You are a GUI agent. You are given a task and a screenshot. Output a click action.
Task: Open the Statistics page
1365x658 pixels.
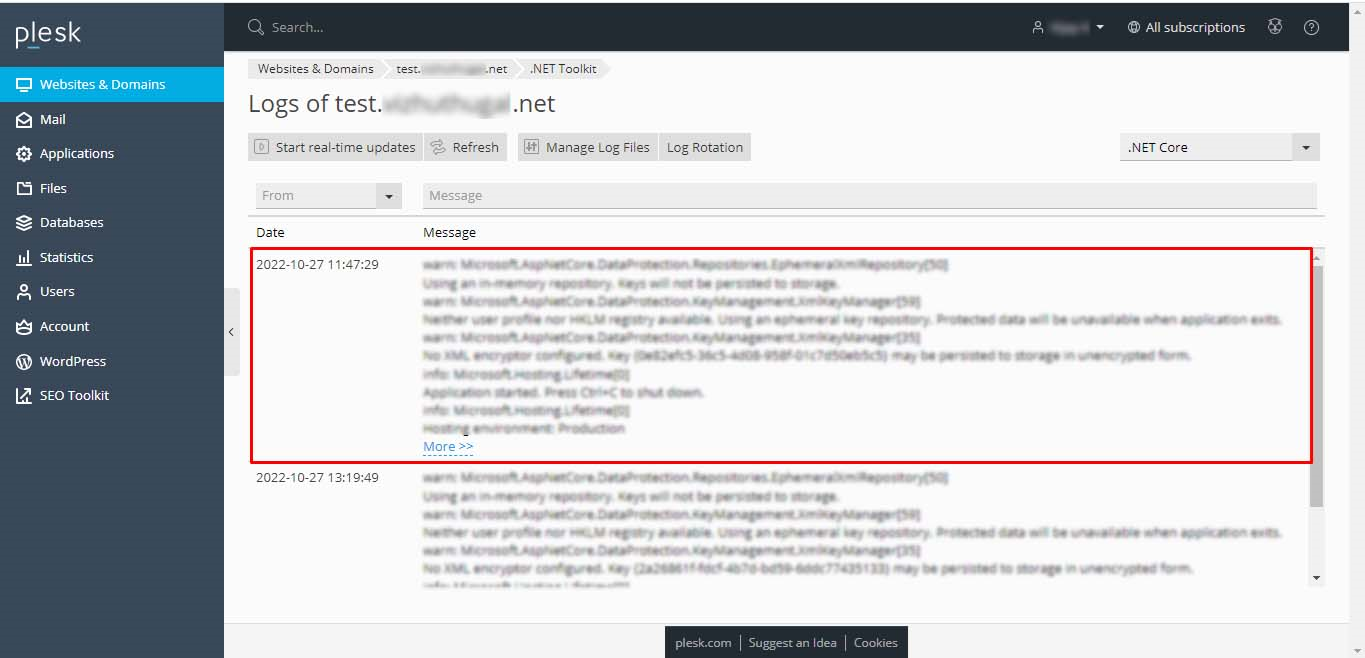click(x=112, y=257)
